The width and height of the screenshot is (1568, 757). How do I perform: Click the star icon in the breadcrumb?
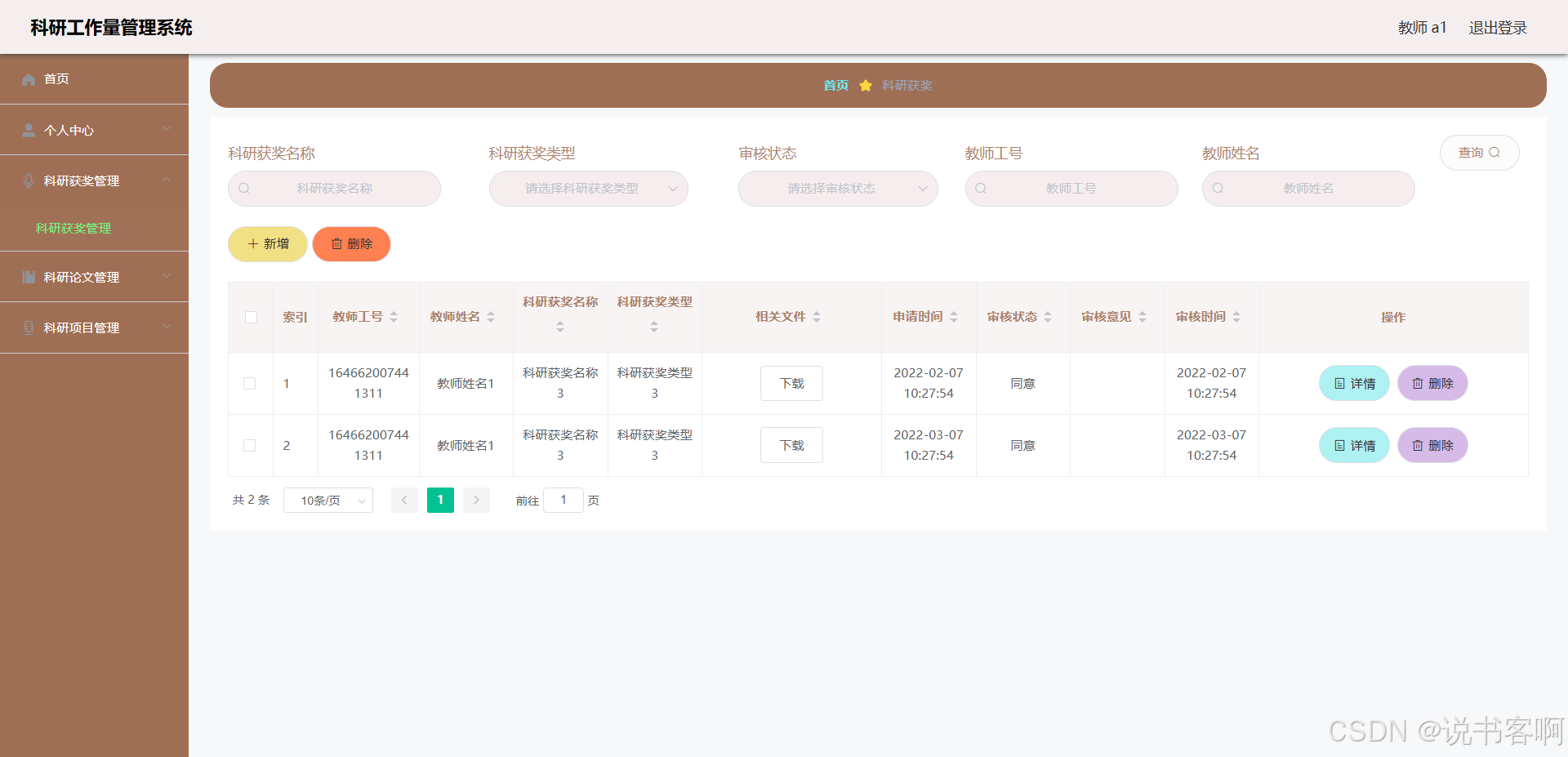click(866, 86)
